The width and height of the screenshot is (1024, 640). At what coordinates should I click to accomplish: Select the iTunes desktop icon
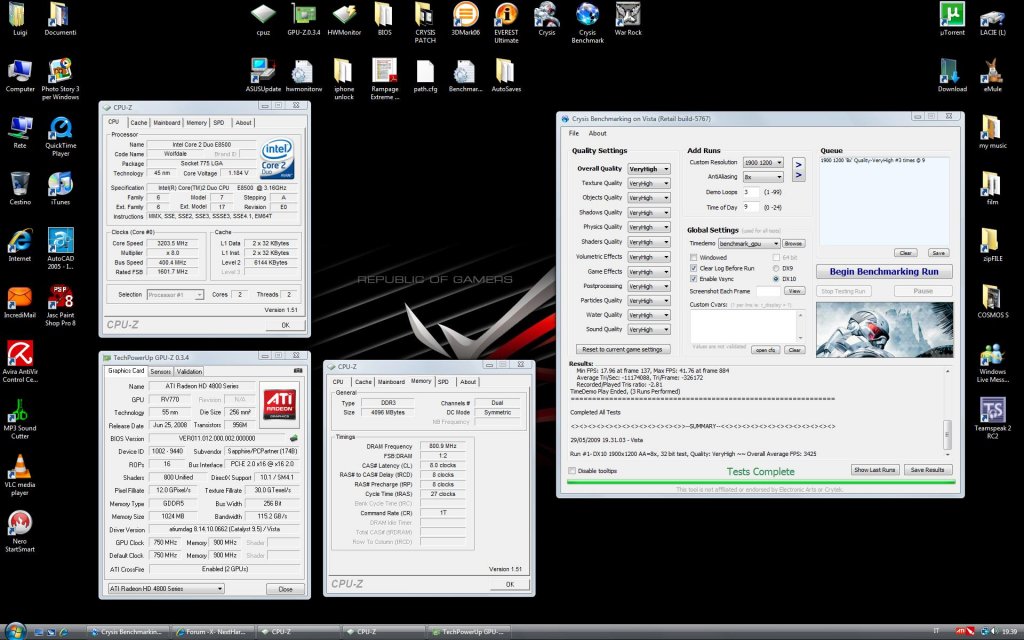[x=60, y=189]
